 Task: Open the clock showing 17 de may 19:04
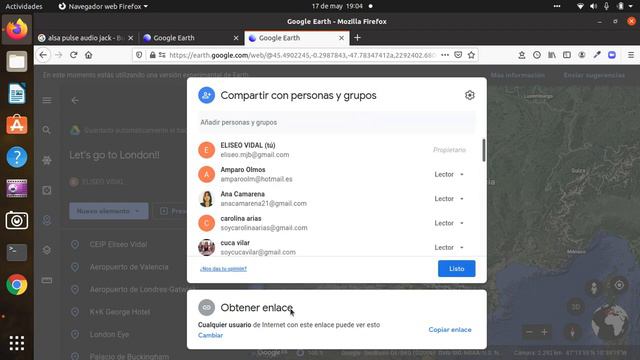337,6
